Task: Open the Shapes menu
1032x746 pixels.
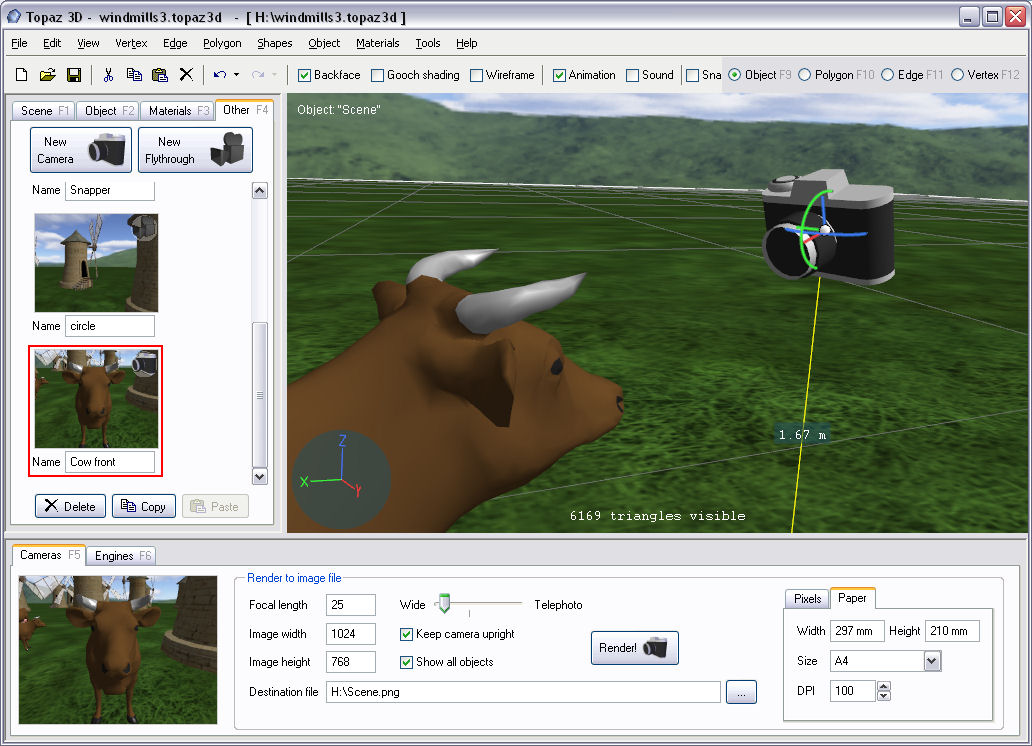Action: (274, 43)
